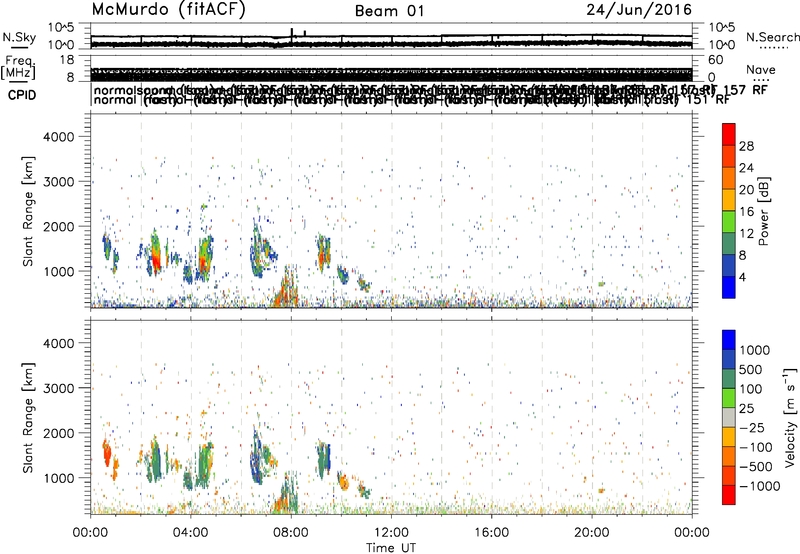Click the Nave legend label
The image size is (800, 554).
pyautogui.click(x=761, y=70)
